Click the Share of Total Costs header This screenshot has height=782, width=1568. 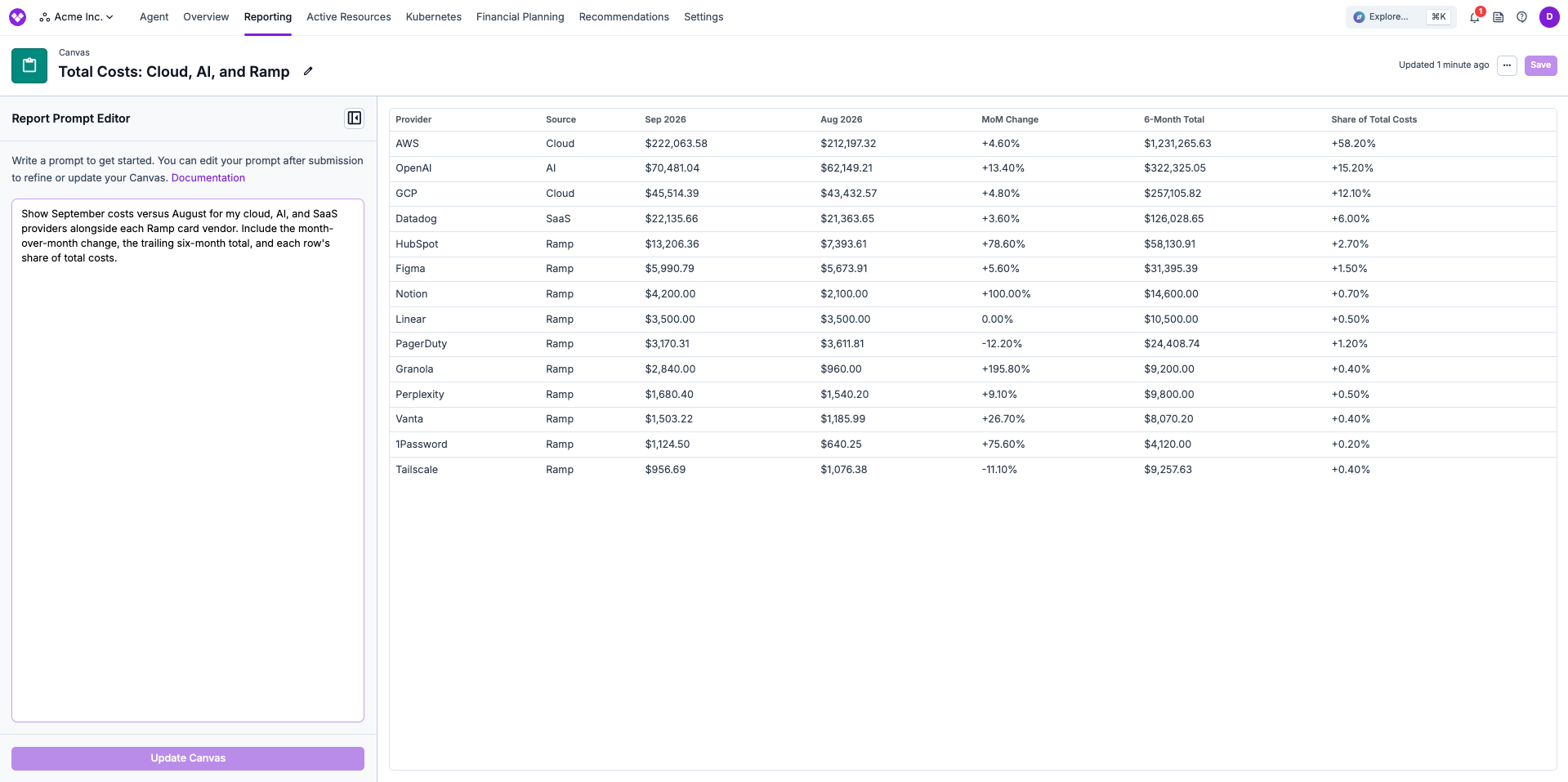point(1374,119)
